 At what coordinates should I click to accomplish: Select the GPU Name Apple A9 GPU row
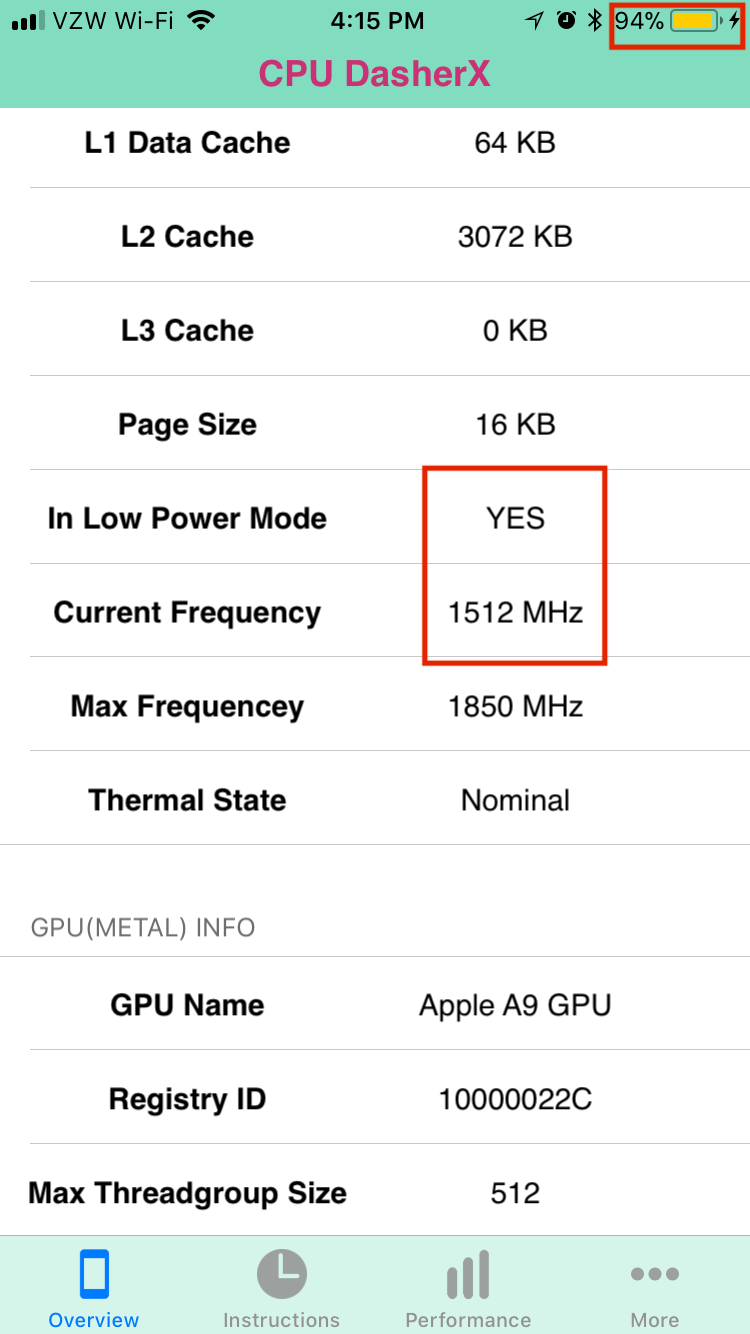[x=375, y=1004]
